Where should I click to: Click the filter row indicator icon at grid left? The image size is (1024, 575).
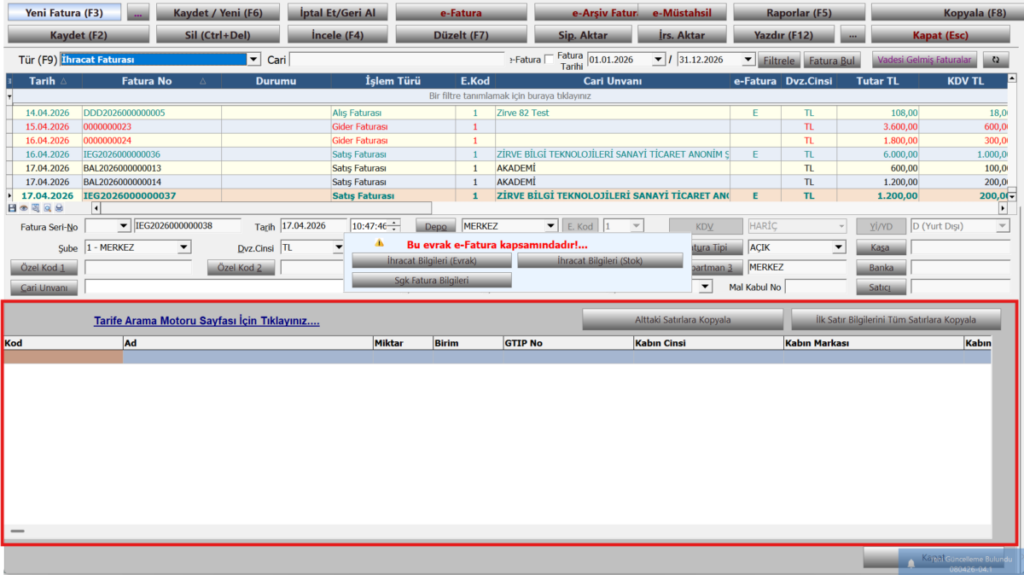(9, 96)
